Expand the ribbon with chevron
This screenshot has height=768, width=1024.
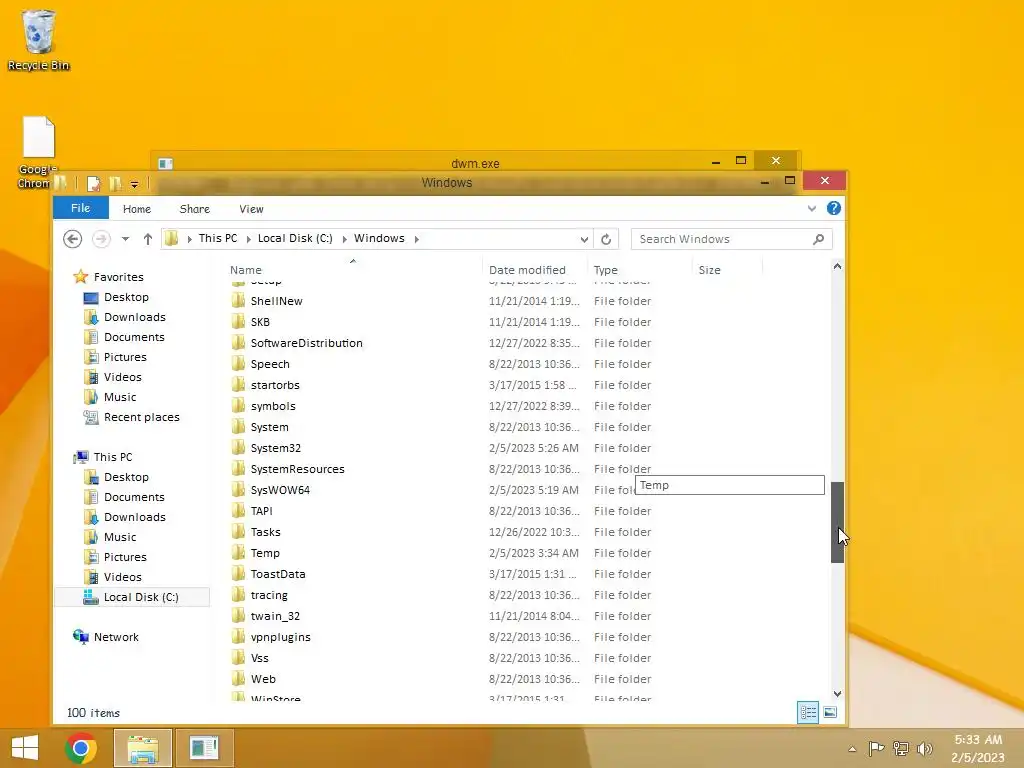(812, 208)
